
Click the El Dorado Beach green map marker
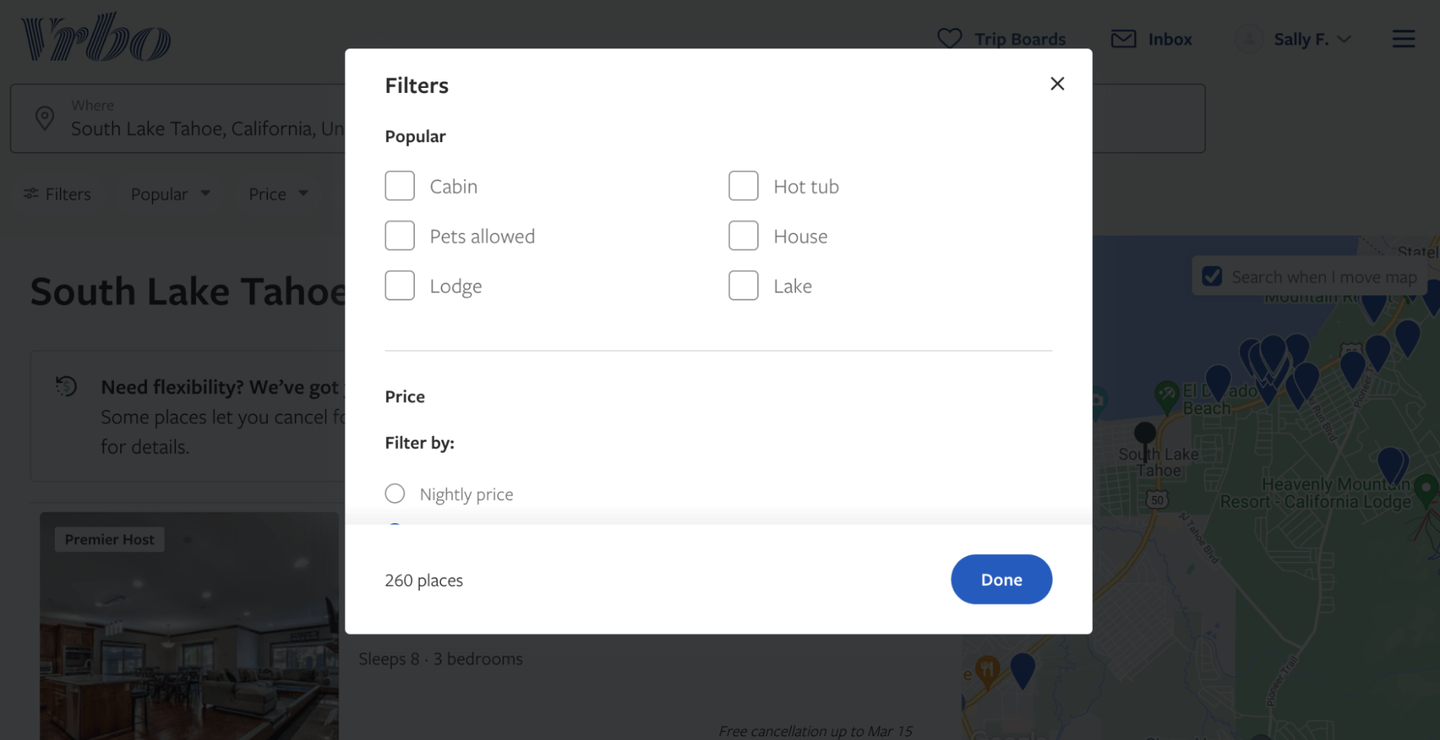(x=1166, y=393)
